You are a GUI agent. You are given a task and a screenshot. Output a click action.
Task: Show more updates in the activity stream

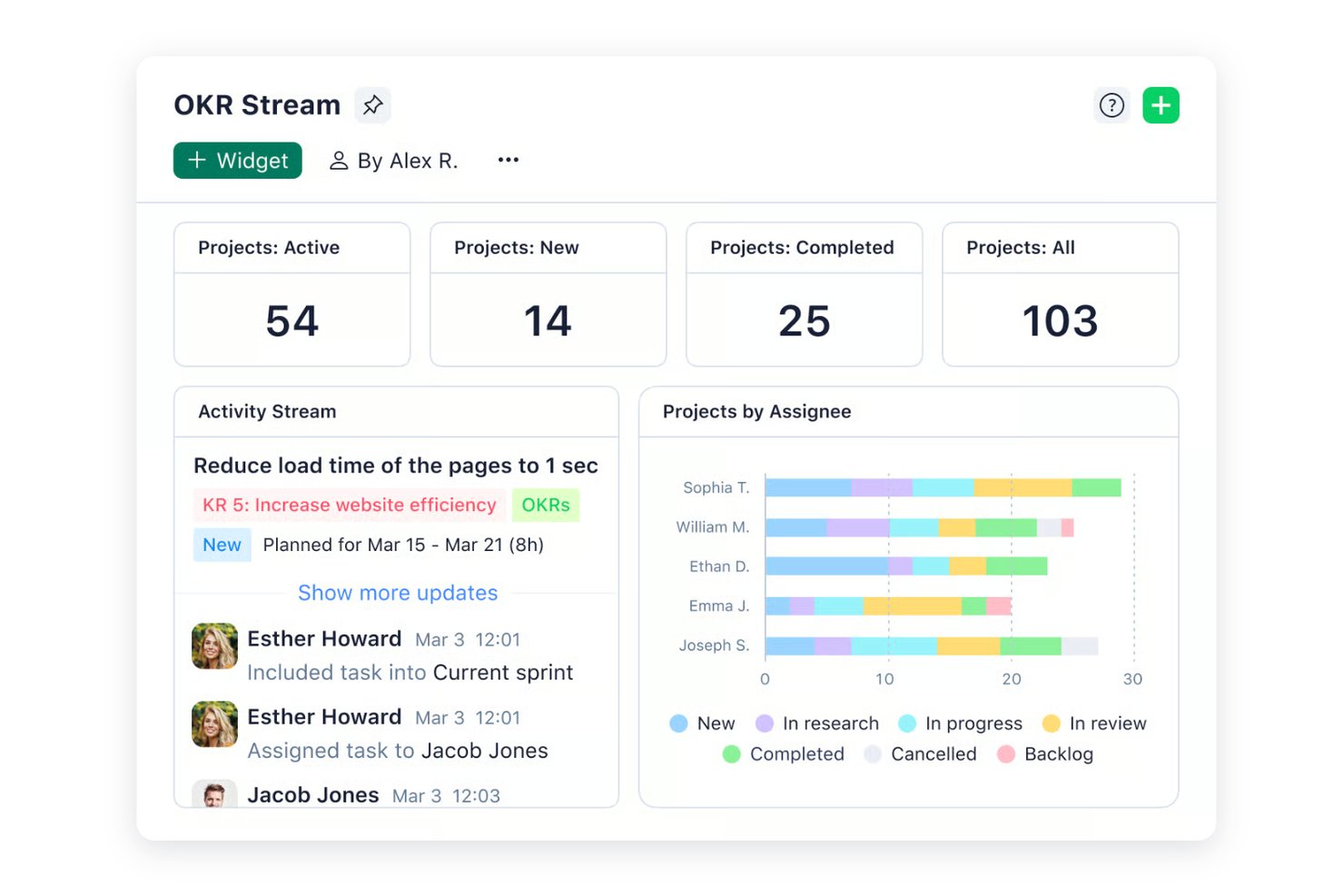pyautogui.click(x=398, y=593)
